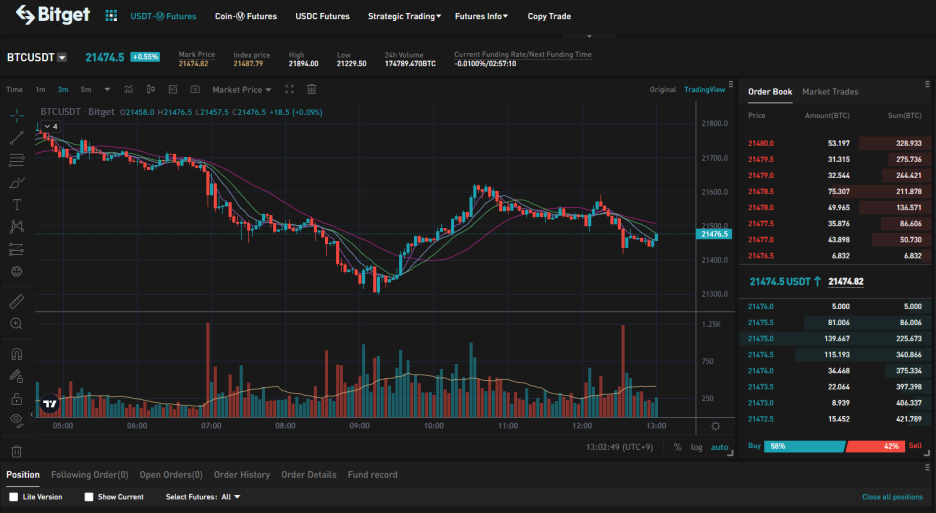The height and width of the screenshot is (513, 936).
Task: Click the Sell 42% ratio bar
Action: tap(875, 446)
